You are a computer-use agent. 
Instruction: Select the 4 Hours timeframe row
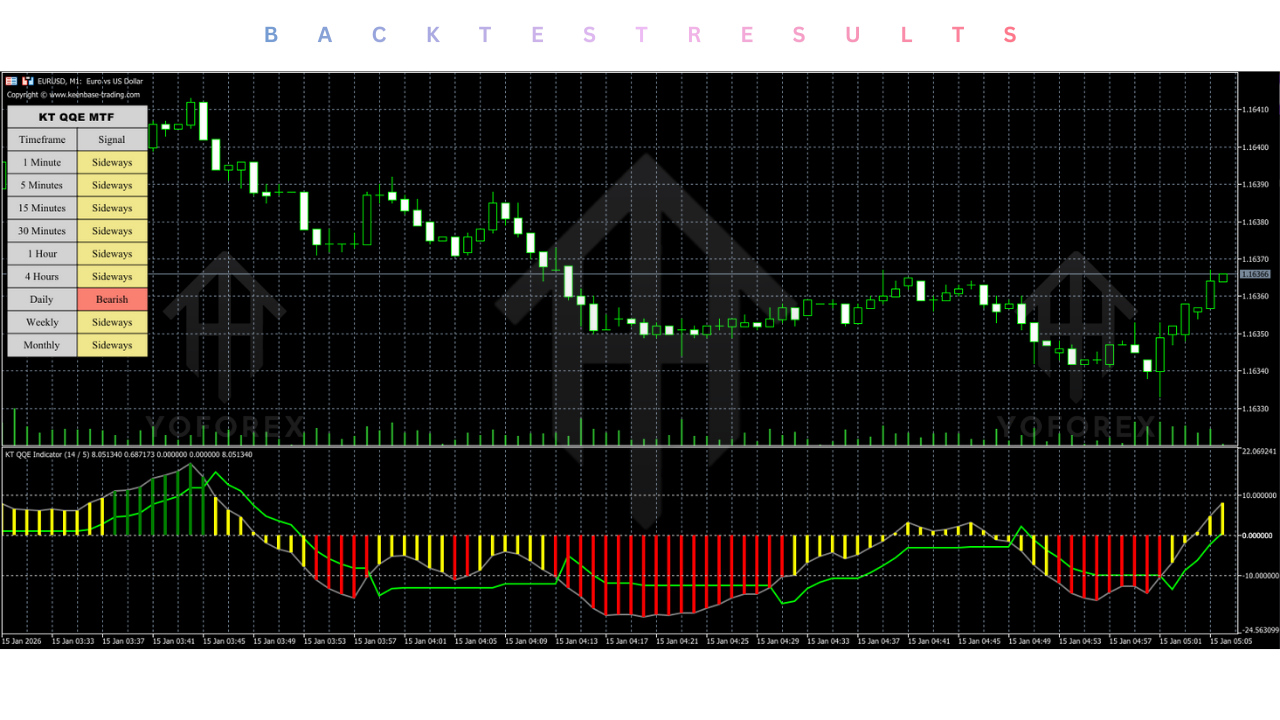click(x=41, y=276)
